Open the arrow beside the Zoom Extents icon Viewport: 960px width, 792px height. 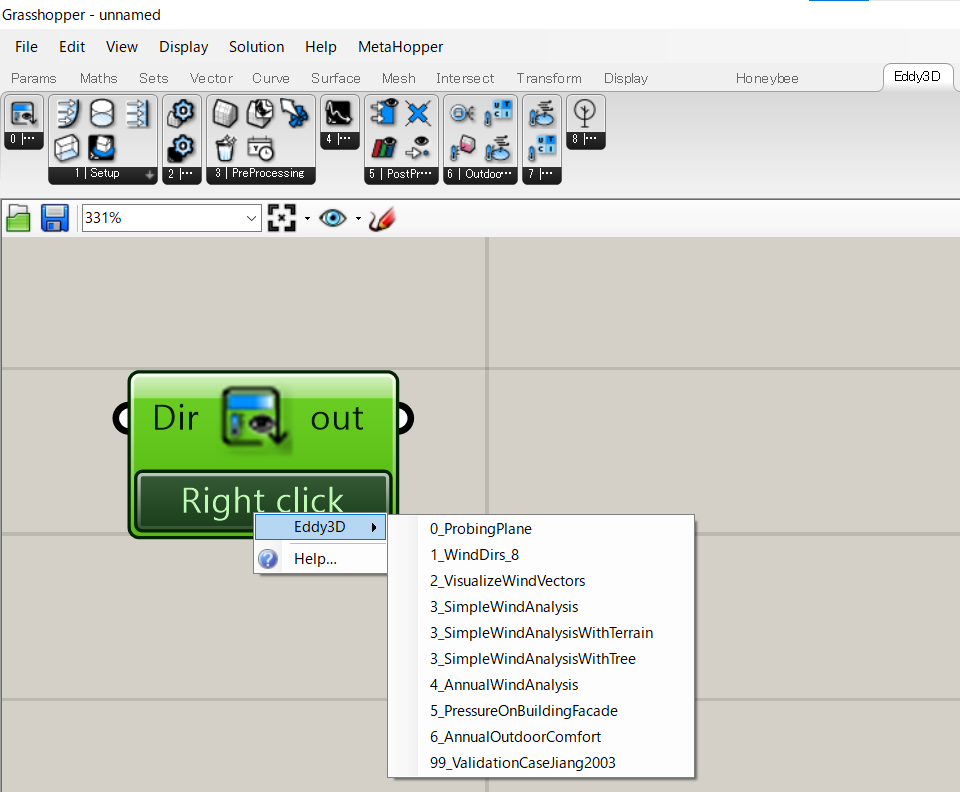pyautogui.click(x=307, y=219)
